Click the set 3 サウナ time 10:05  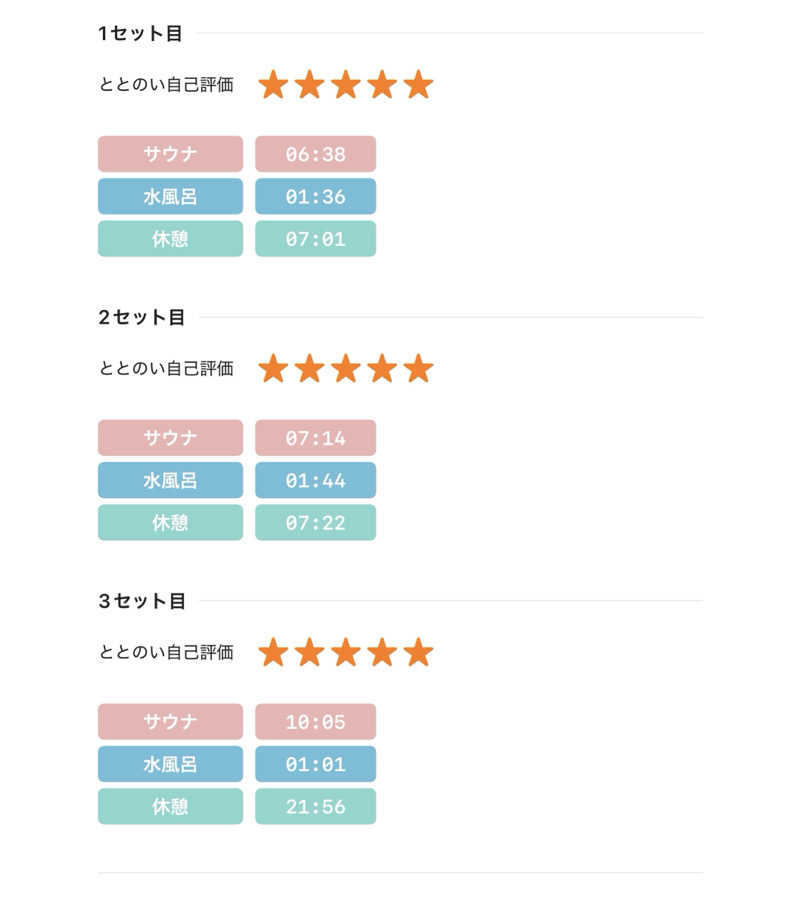[315, 722]
